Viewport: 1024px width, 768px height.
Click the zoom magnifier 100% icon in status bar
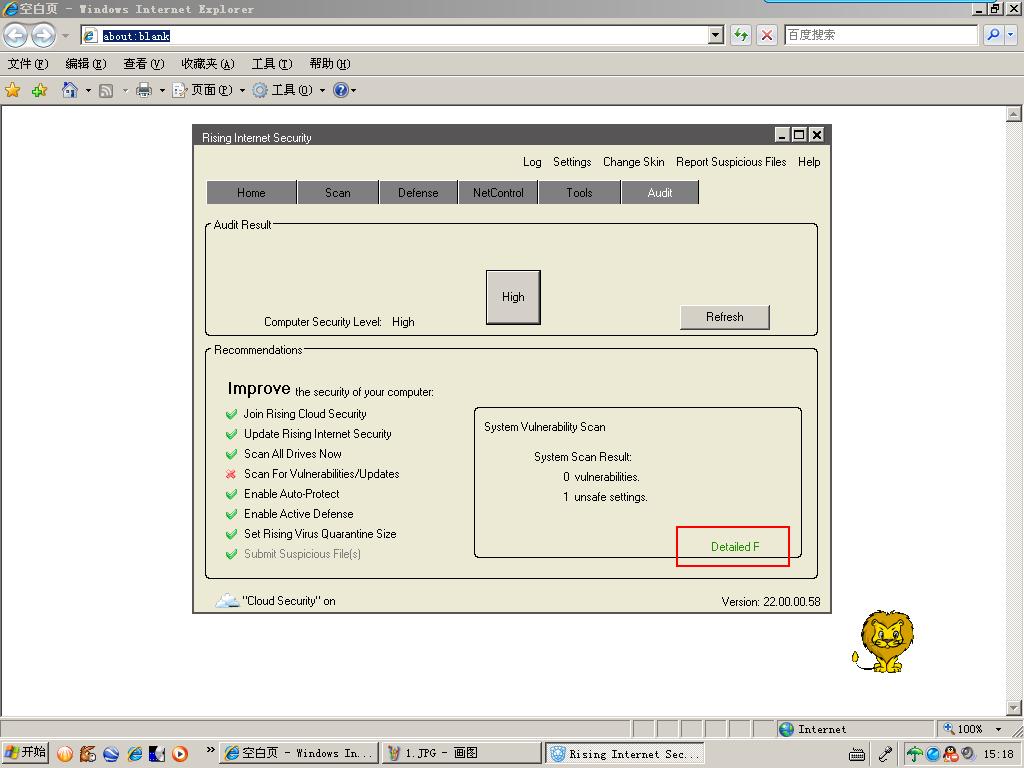tap(948, 728)
